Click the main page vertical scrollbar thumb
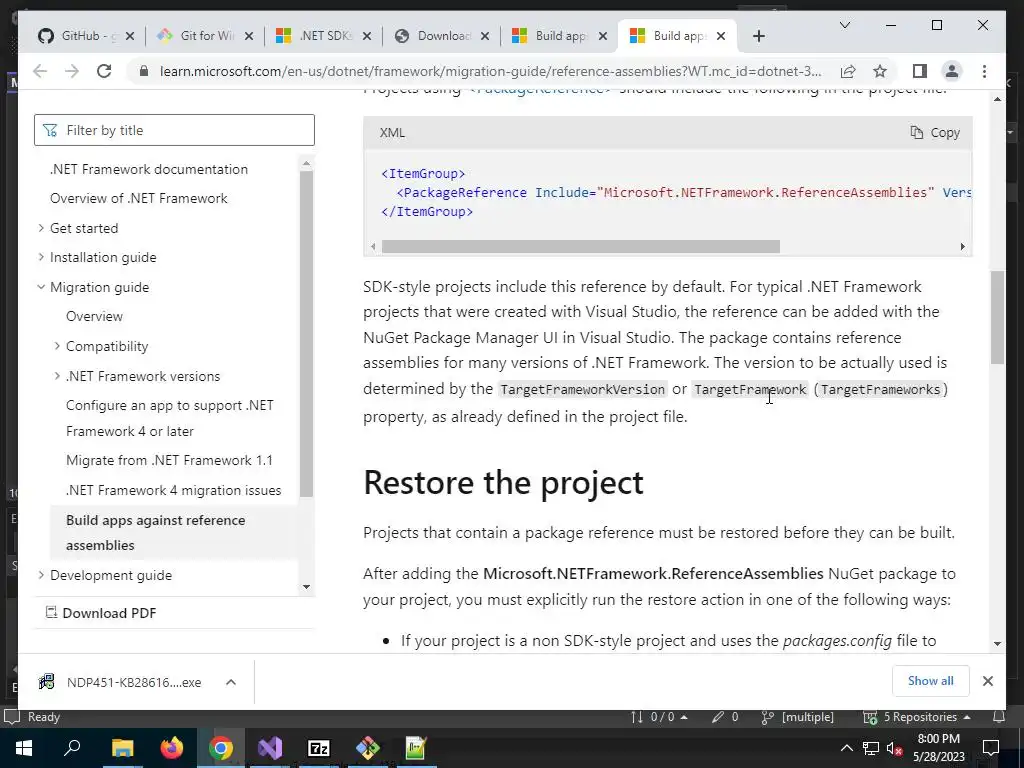Image resolution: width=1024 pixels, height=768 pixels. [x=997, y=317]
